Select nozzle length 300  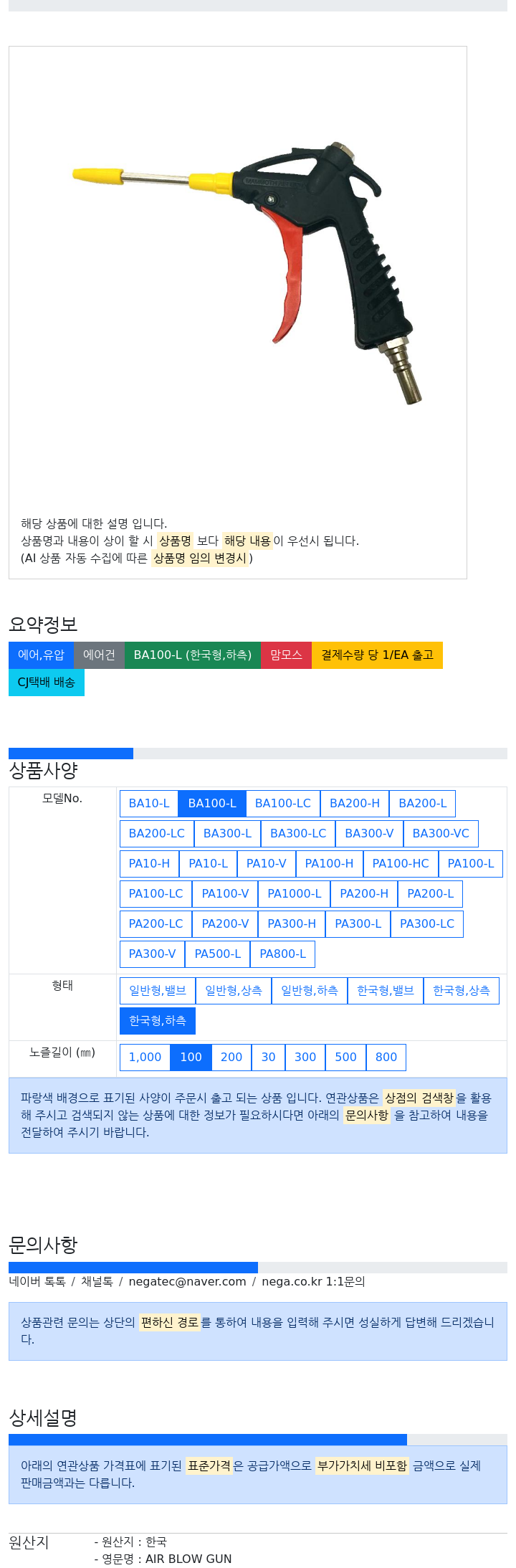(305, 1058)
